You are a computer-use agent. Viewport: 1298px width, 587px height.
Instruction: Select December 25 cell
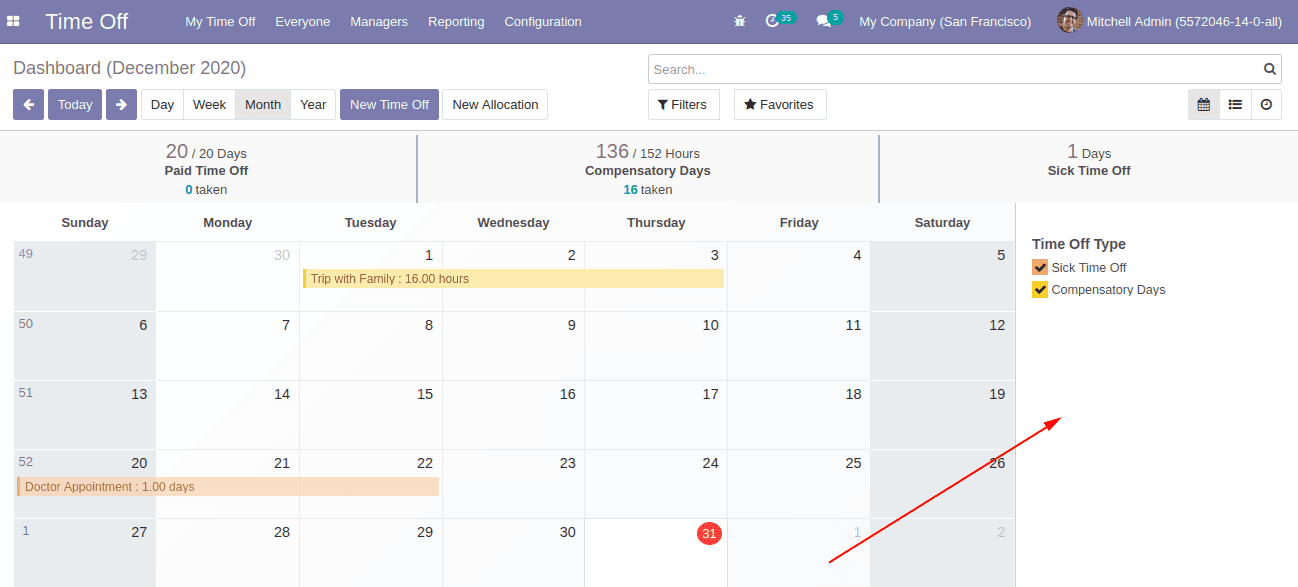799,483
